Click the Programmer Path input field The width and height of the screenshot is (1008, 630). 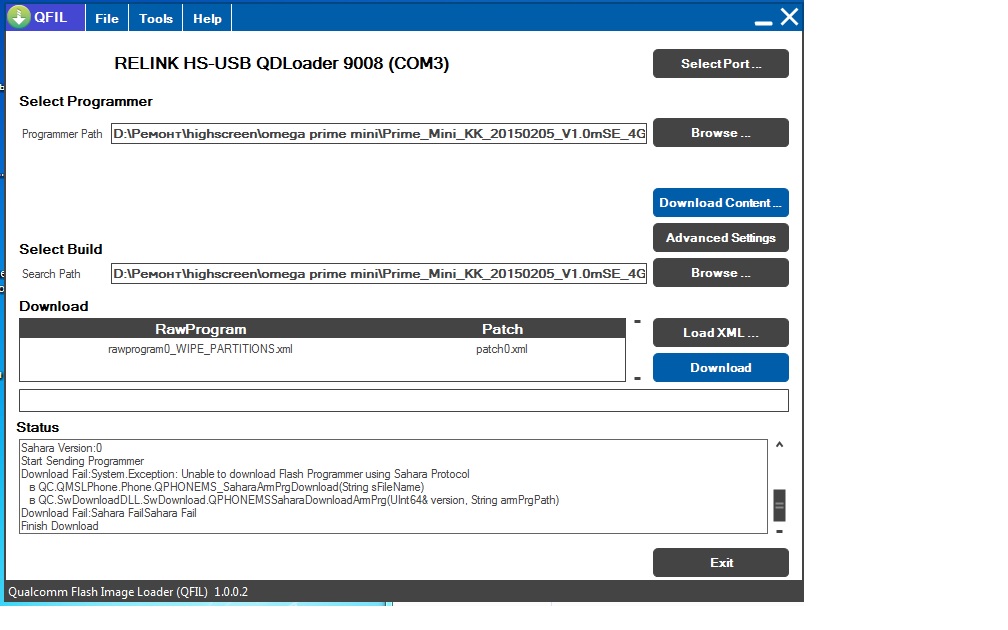pyautogui.click(x=379, y=134)
